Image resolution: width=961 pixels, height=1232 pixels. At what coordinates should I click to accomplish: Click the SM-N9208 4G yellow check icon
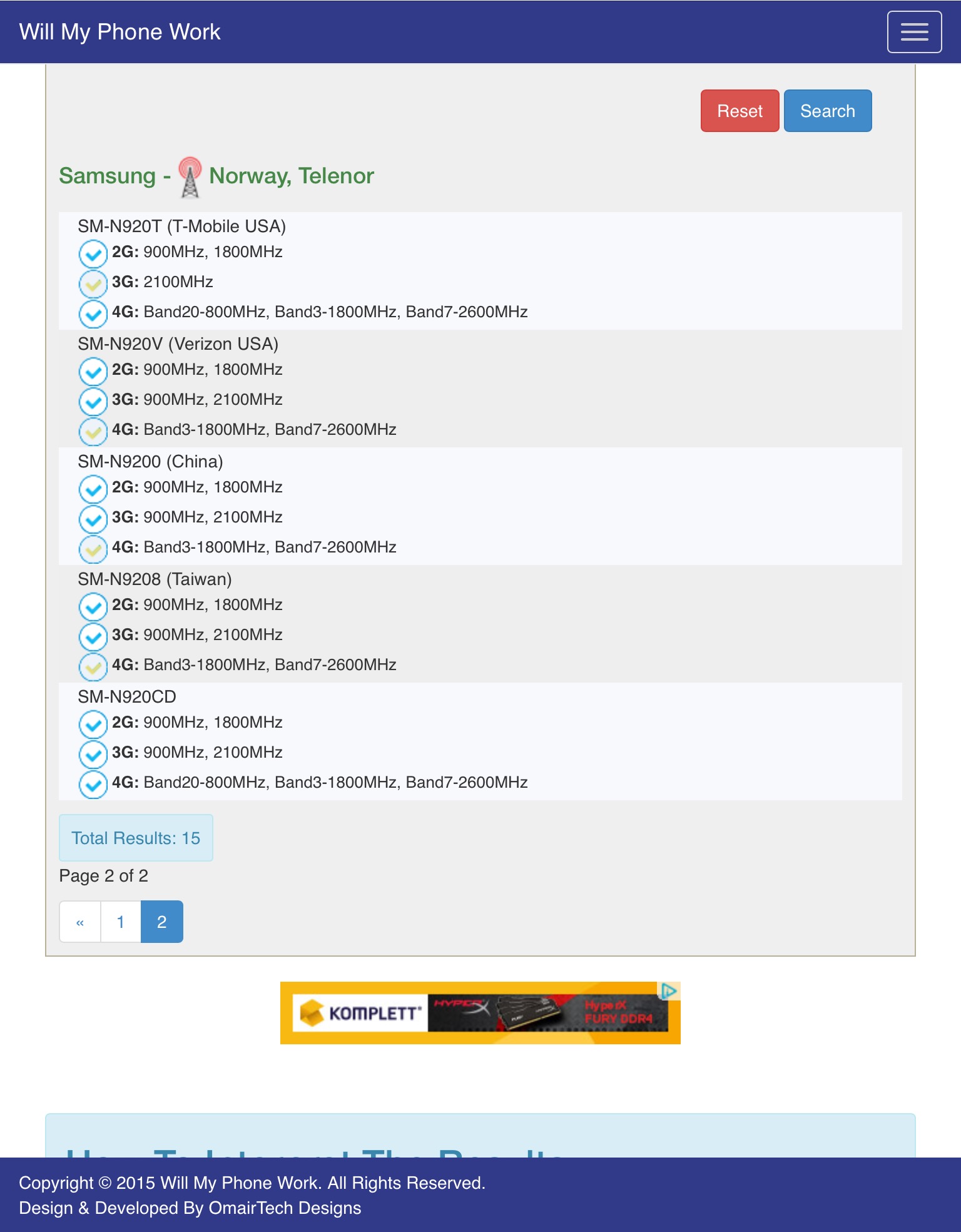tap(93, 666)
